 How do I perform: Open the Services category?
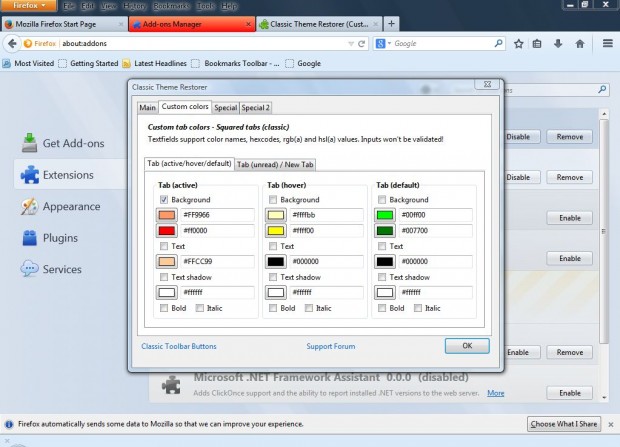pyautogui.click(x=51, y=269)
